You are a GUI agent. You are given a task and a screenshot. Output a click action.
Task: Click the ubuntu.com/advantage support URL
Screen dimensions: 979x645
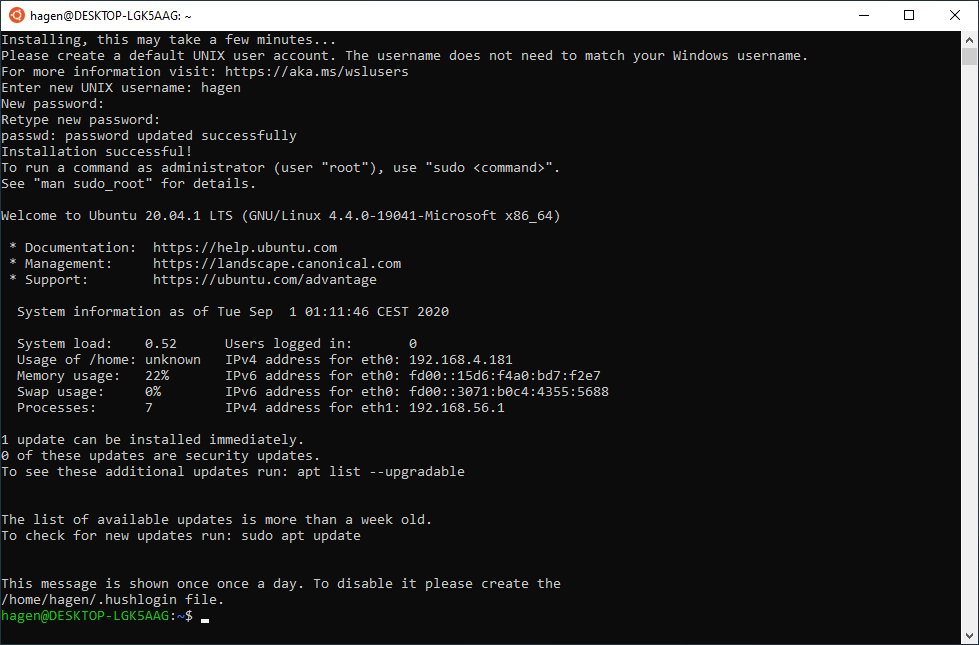click(x=265, y=280)
